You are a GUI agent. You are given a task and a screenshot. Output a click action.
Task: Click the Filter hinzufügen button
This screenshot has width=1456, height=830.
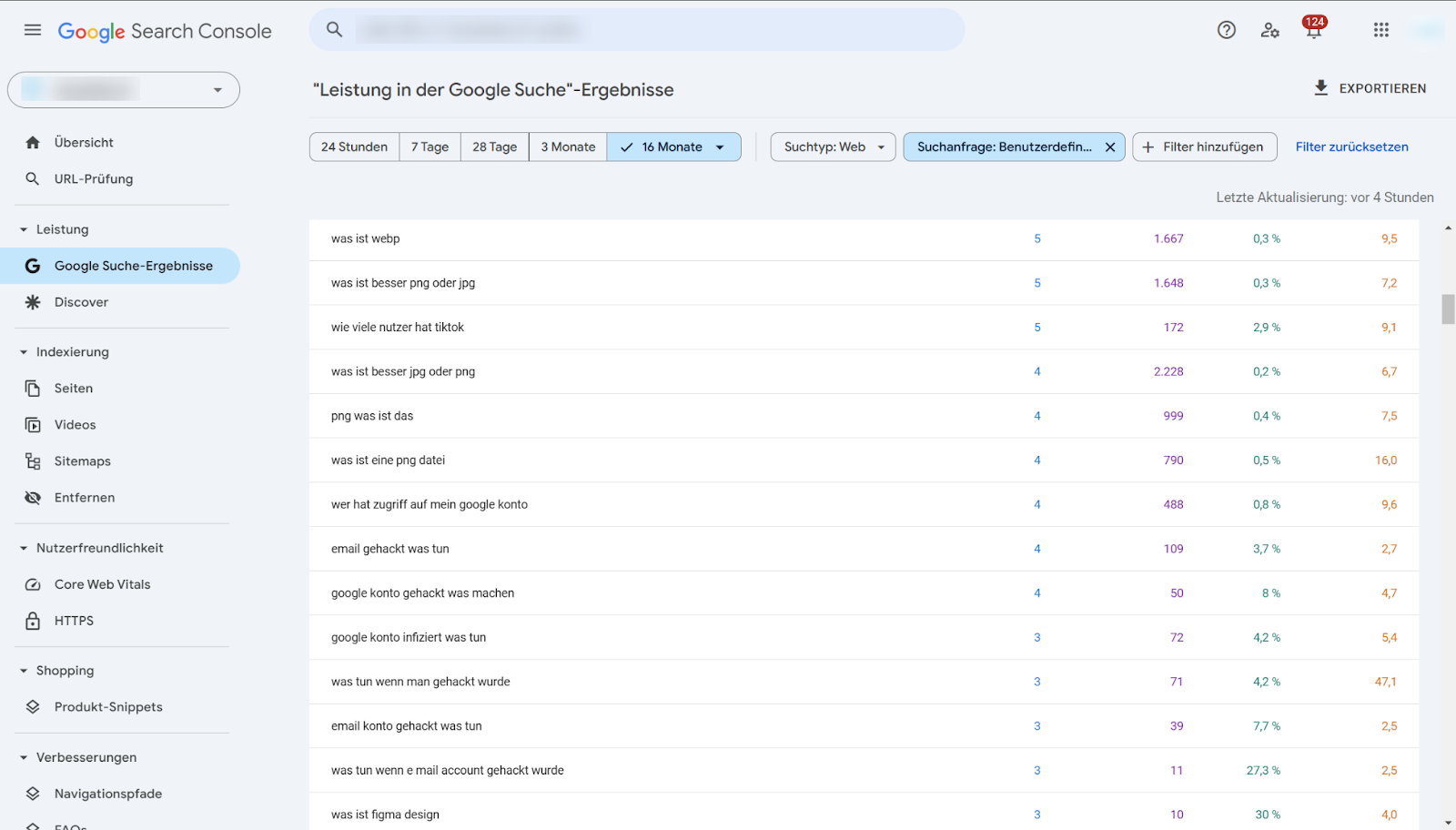click(1205, 147)
